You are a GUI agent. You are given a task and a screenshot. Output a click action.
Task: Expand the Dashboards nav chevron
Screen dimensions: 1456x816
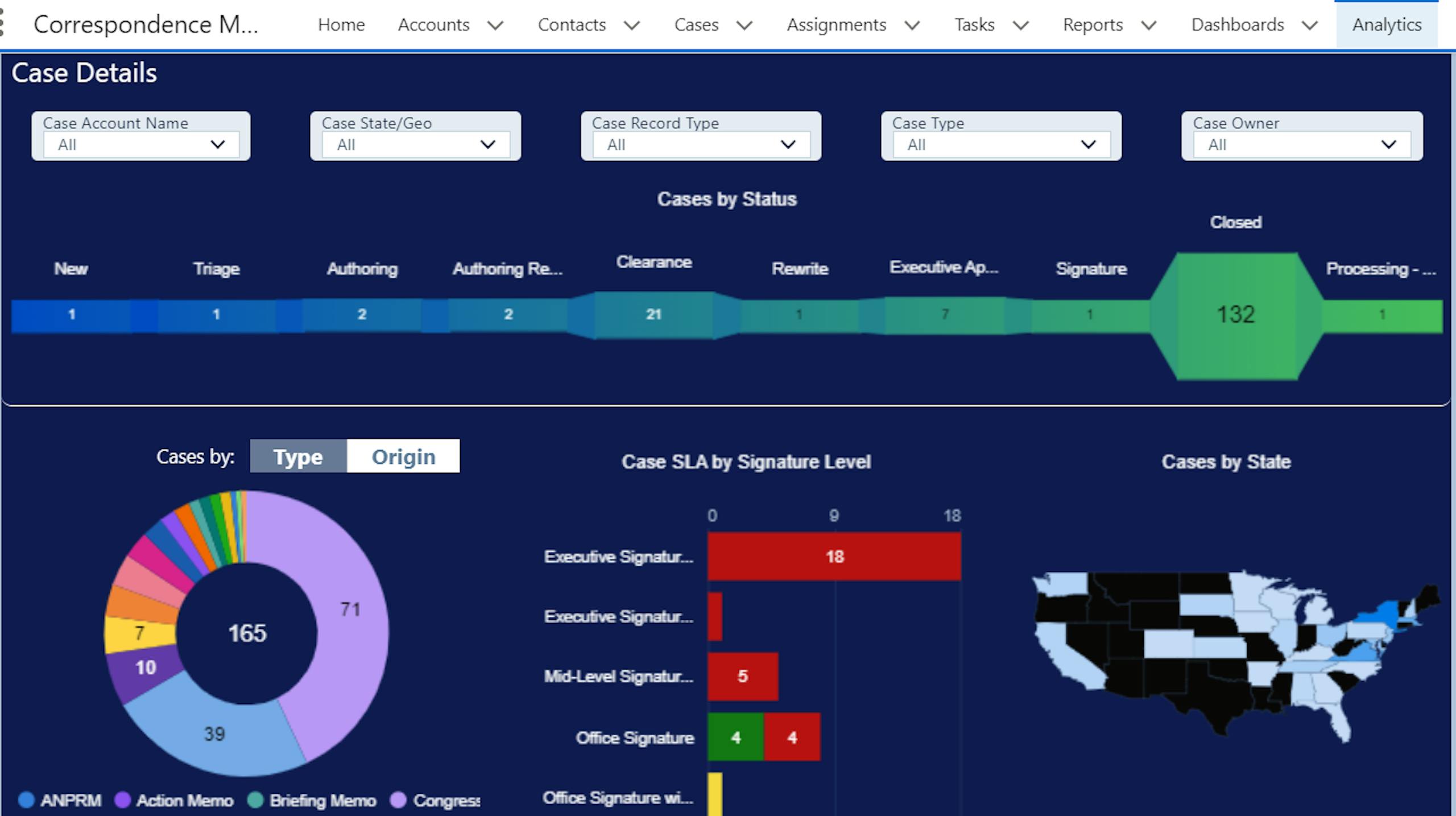pyautogui.click(x=1310, y=25)
